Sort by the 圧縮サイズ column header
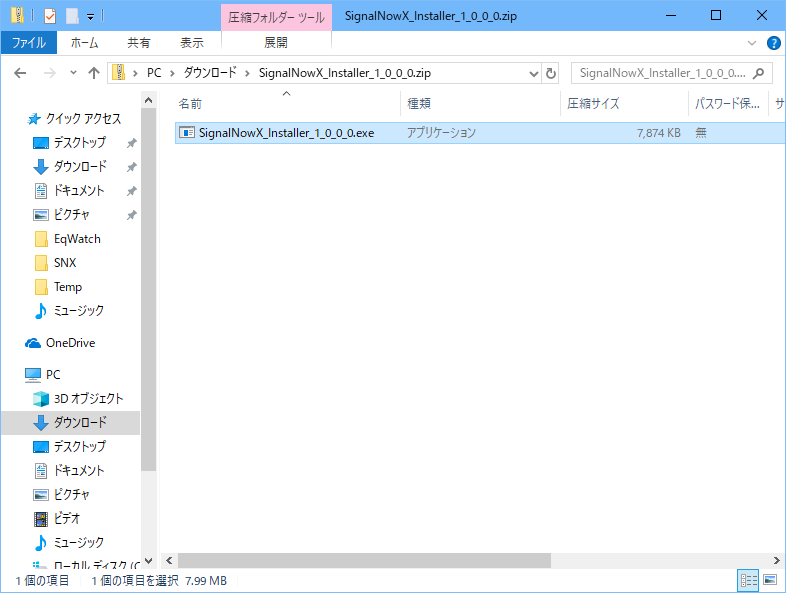 pos(593,104)
